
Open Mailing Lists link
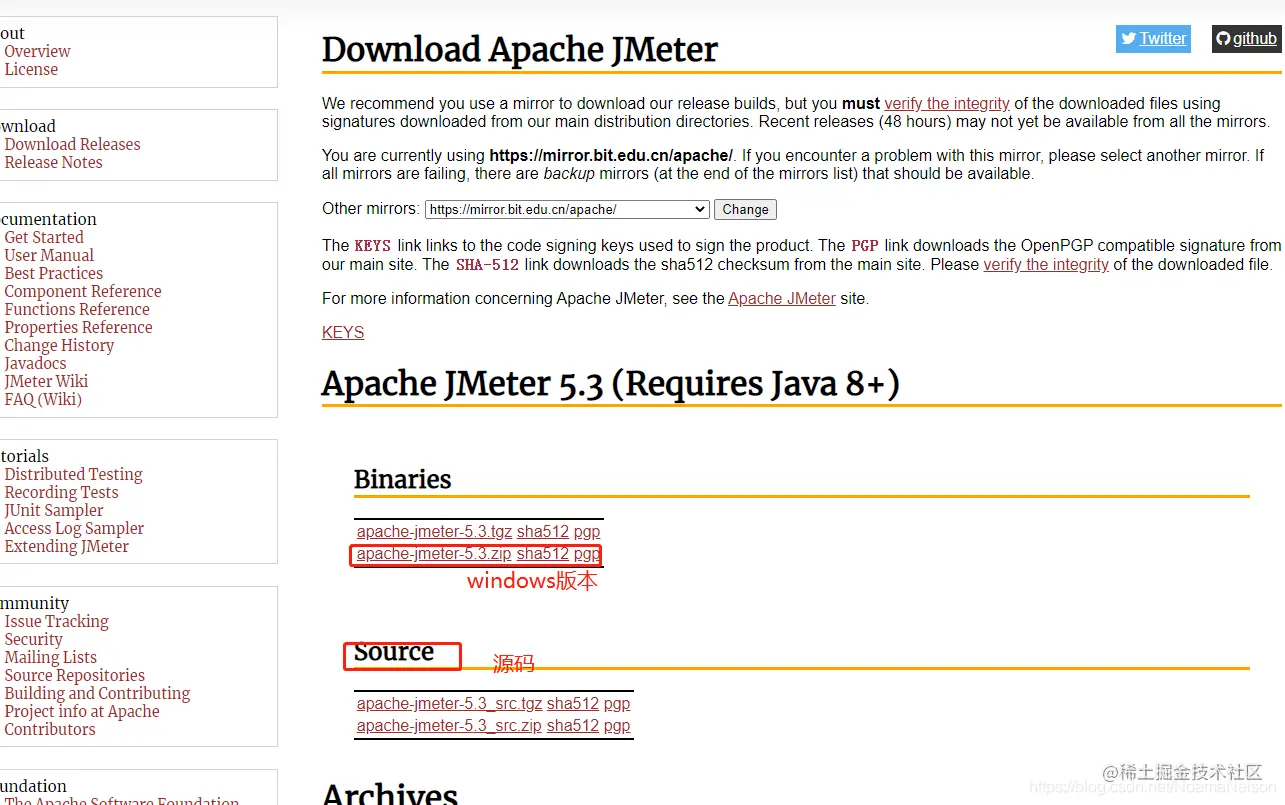pyautogui.click(x=50, y=657)
